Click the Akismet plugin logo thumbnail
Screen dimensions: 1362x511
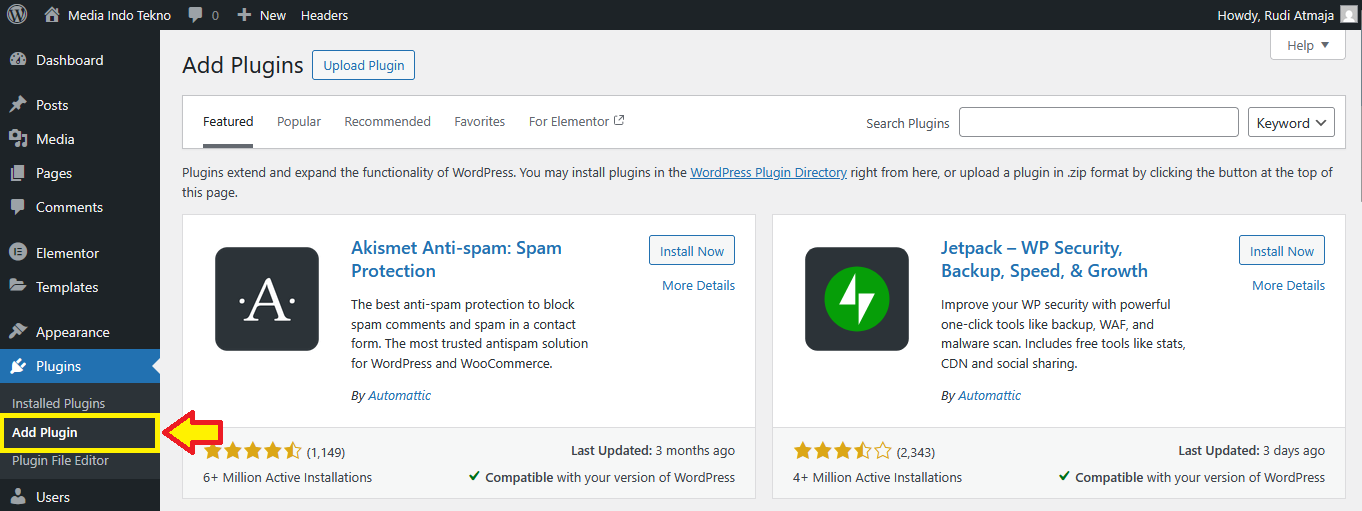(267, 299)
